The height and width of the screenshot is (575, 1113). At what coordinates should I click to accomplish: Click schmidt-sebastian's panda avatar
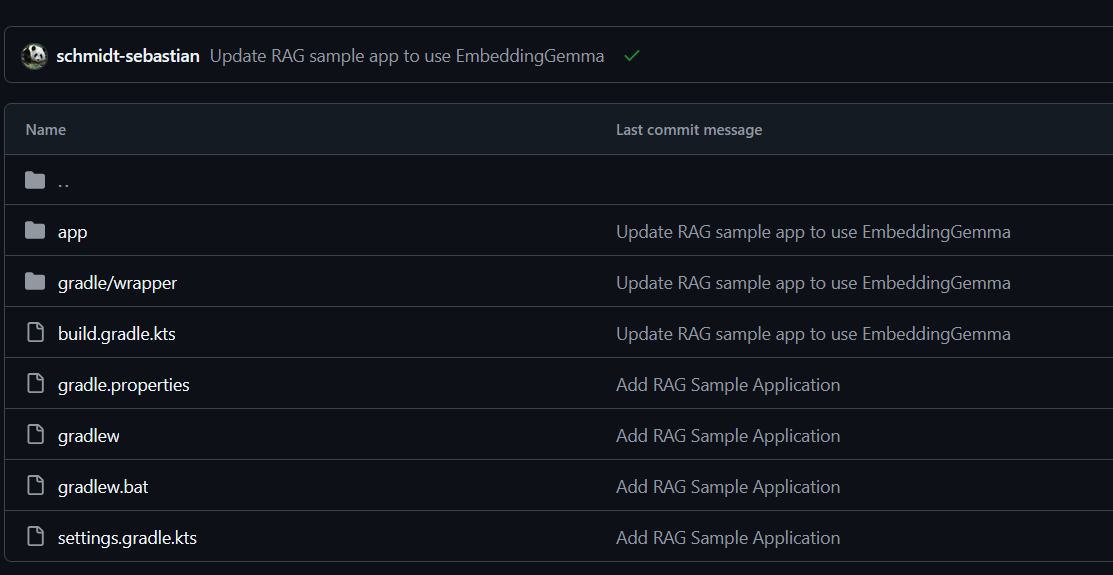click(34, 56)
